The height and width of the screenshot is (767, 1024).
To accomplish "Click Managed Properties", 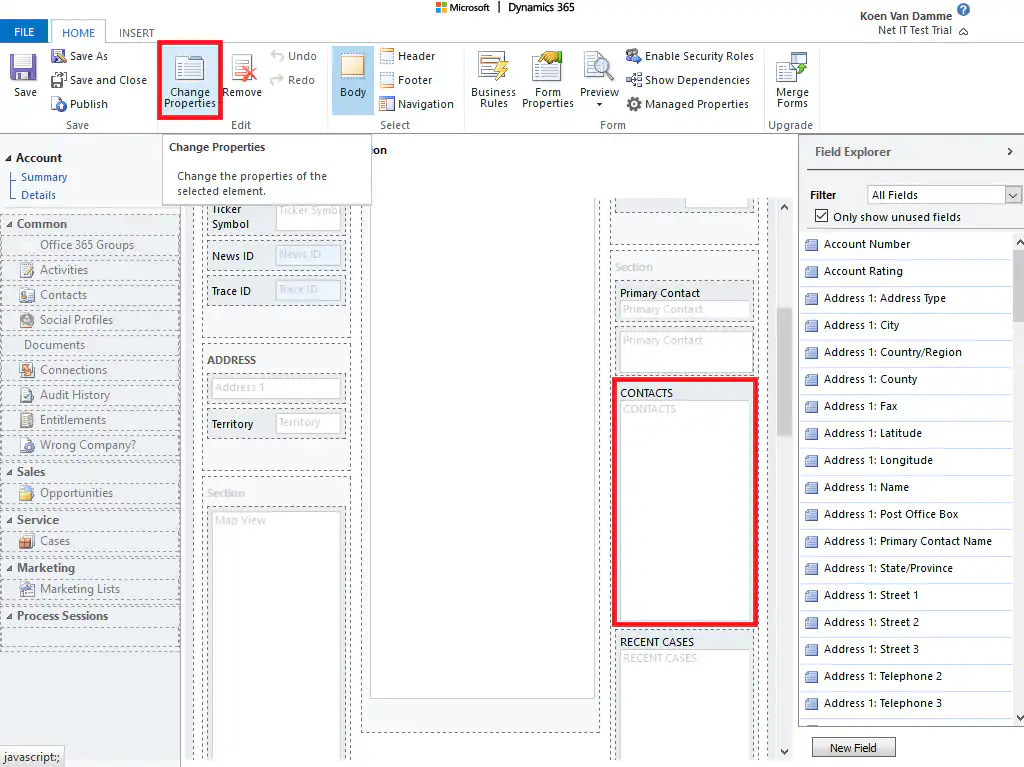I will (x=689, y=103).
